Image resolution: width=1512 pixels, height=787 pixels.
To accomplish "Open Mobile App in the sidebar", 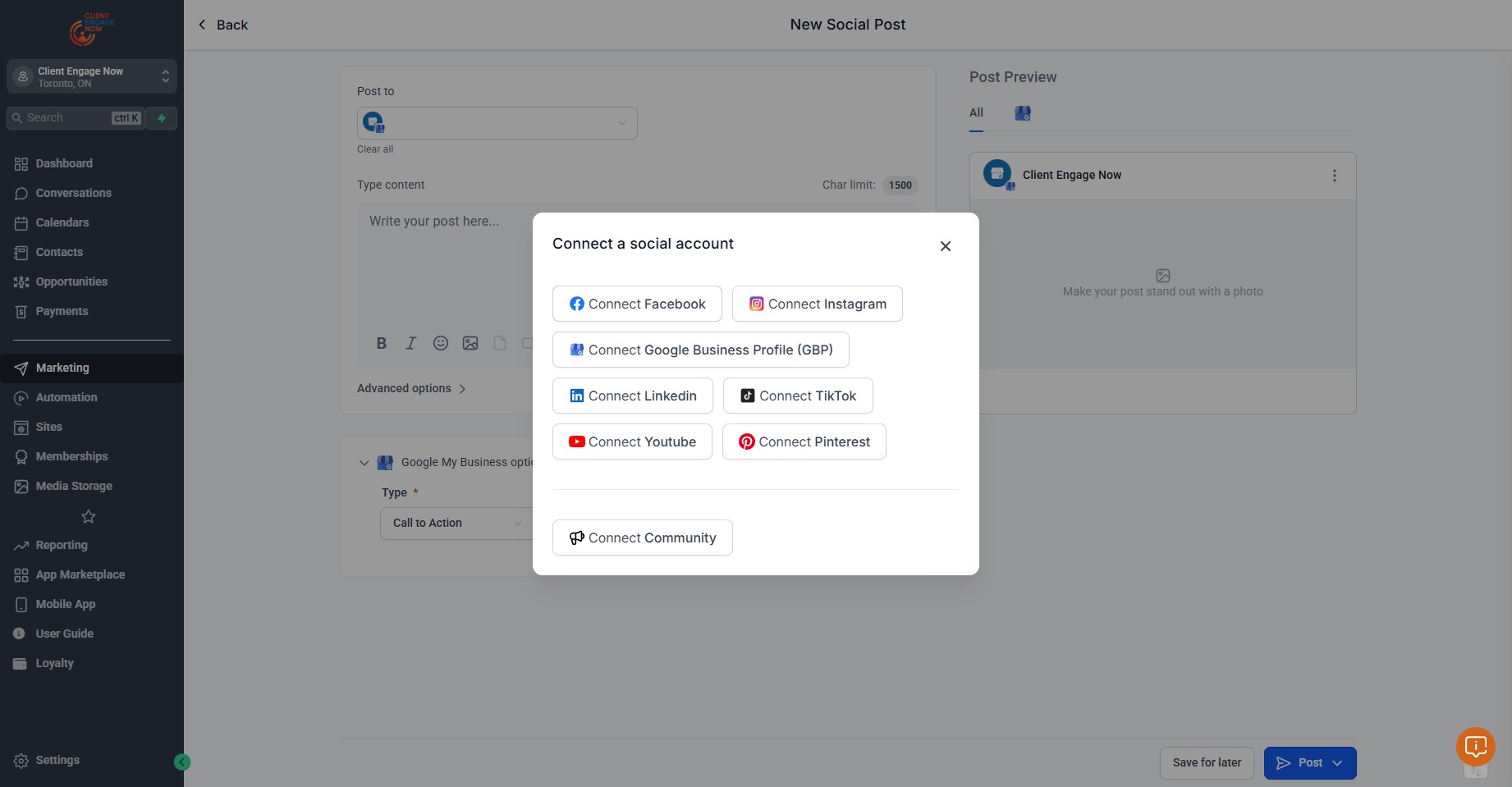I will (x=92, y=604).
